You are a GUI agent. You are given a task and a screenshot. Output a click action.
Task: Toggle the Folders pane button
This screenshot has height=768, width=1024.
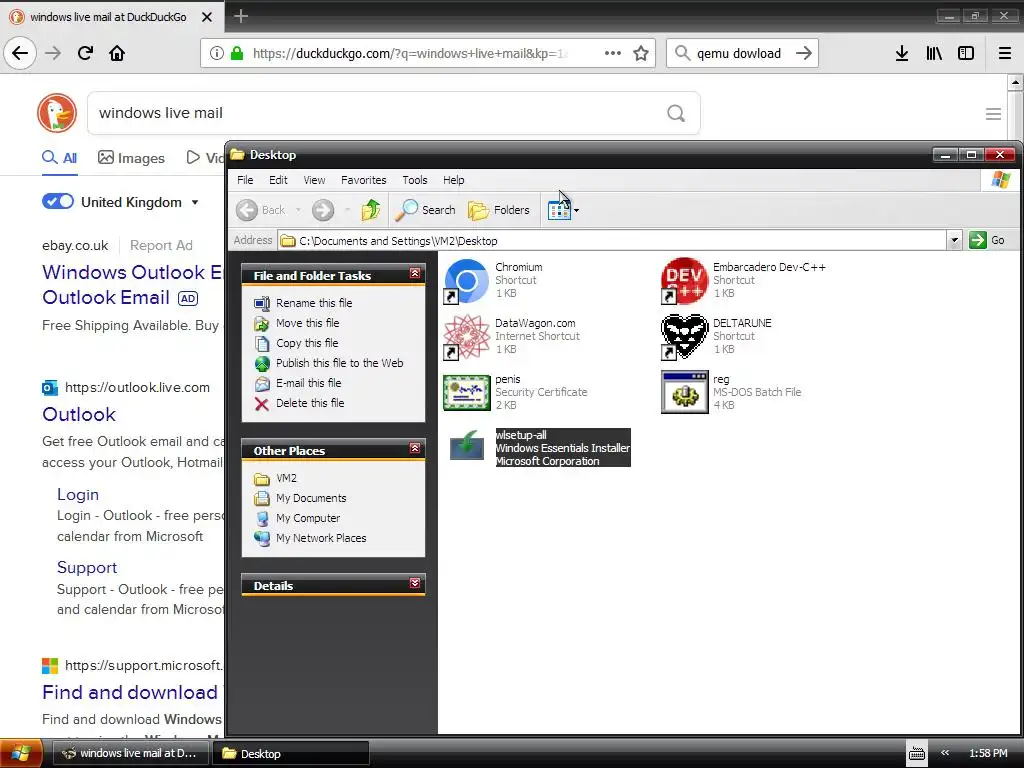click(499, 210)
